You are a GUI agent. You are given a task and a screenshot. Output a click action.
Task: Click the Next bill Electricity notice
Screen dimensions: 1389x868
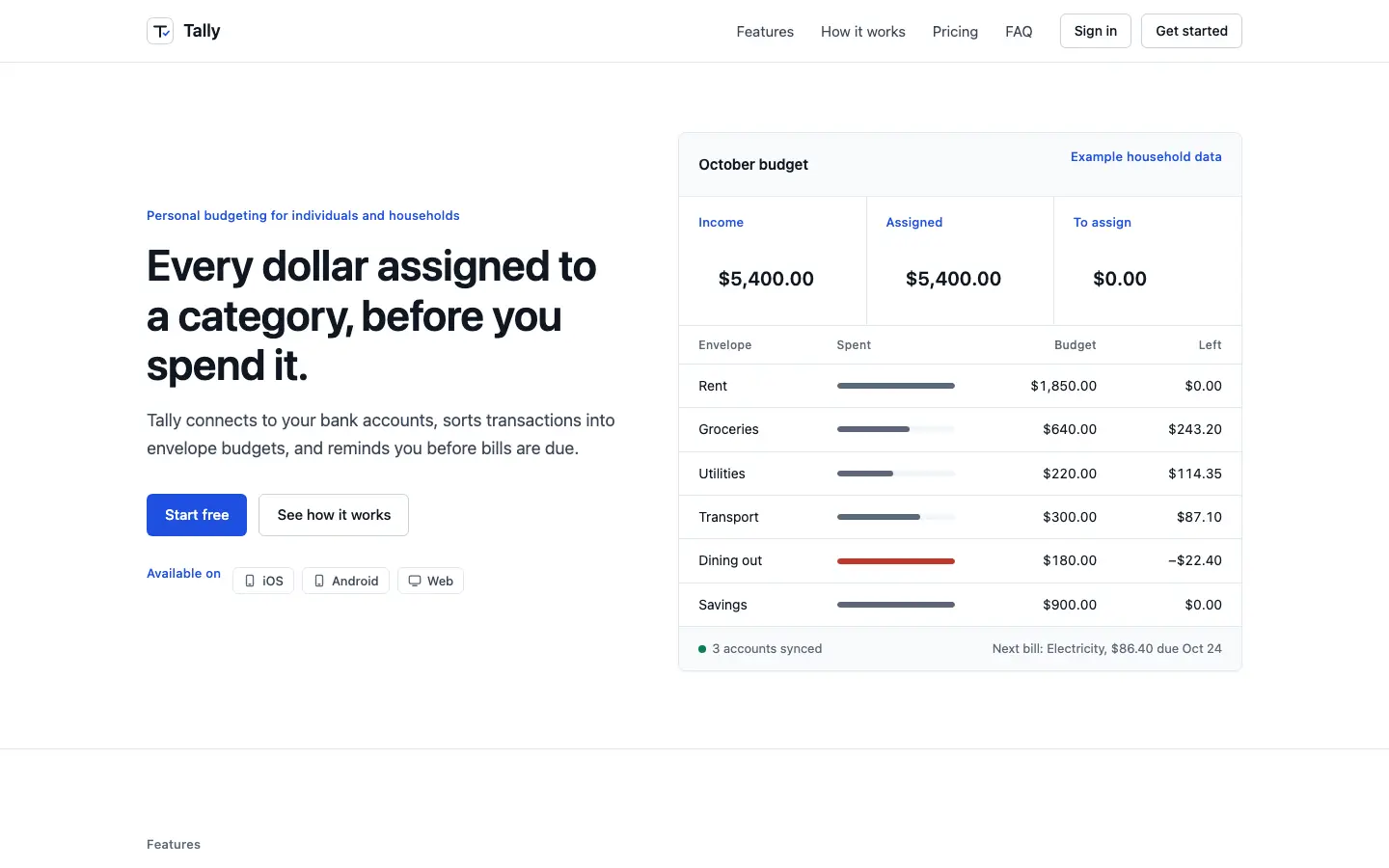(1107, 649)
